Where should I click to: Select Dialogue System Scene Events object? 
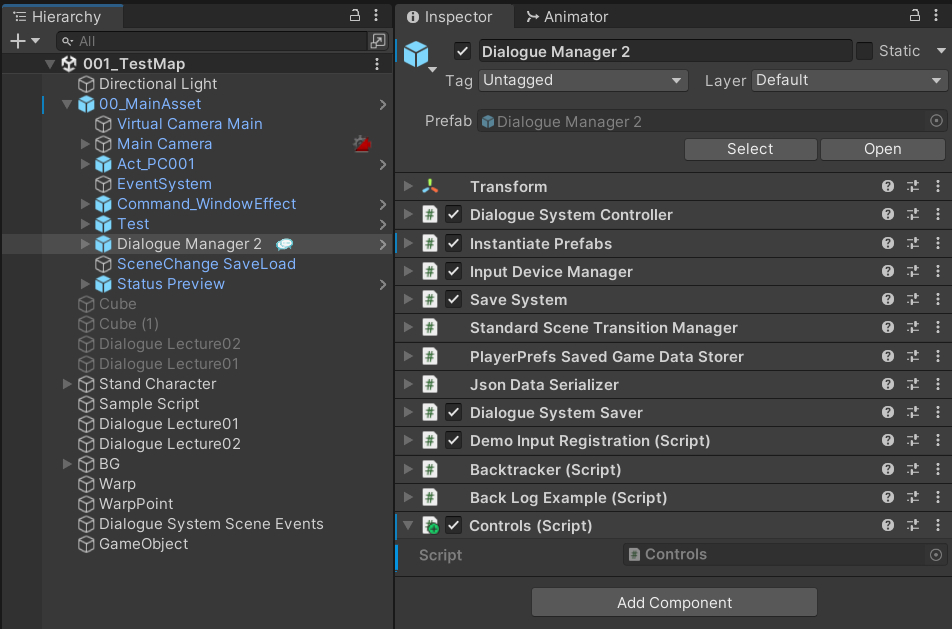click(211, 524)
